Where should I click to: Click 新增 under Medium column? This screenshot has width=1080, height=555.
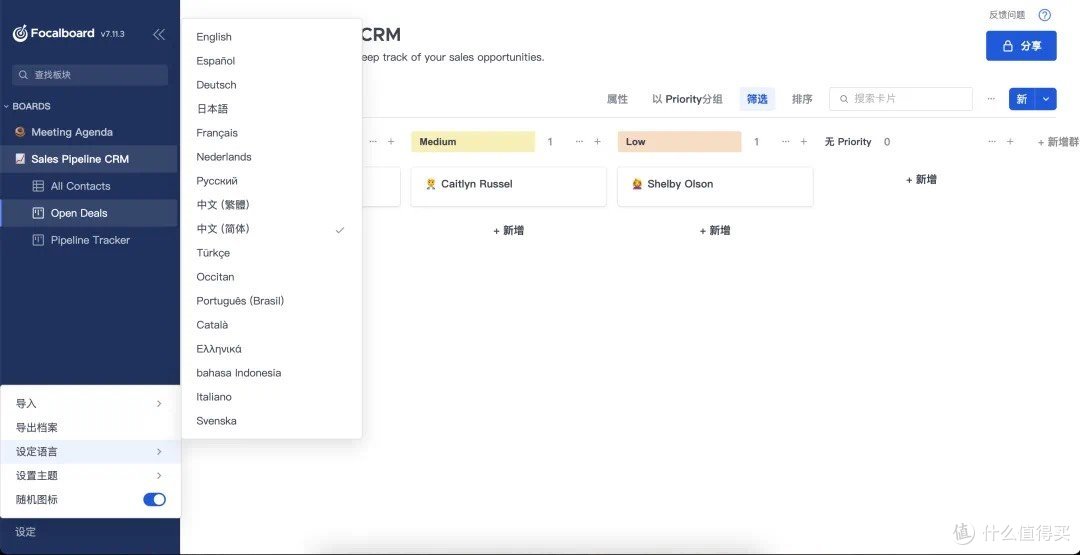click(508, 231)
